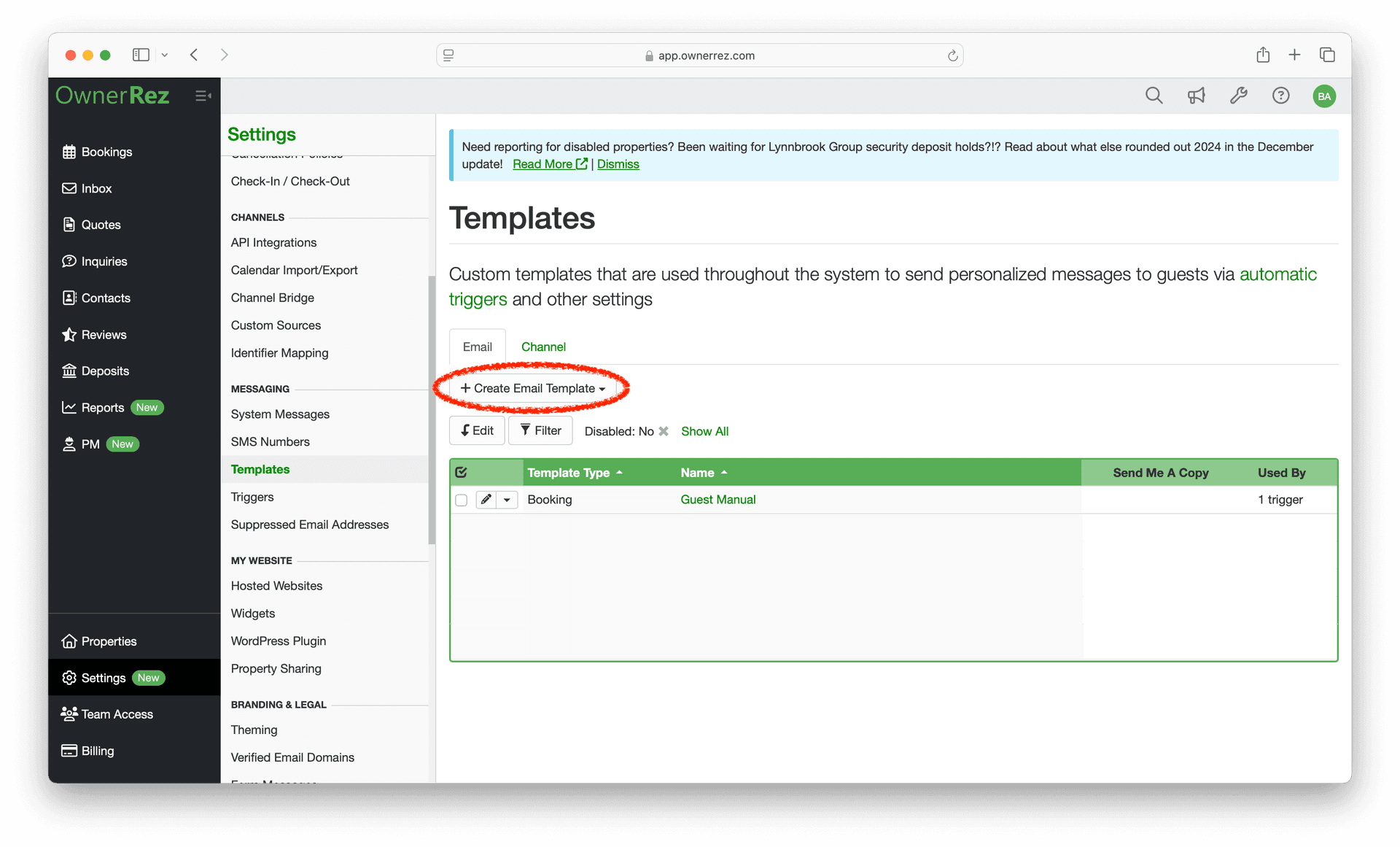Open announcements megaphone icon
This screenshot has width=1400, height=847.
pyautogui.click(x=1196, y=96)
